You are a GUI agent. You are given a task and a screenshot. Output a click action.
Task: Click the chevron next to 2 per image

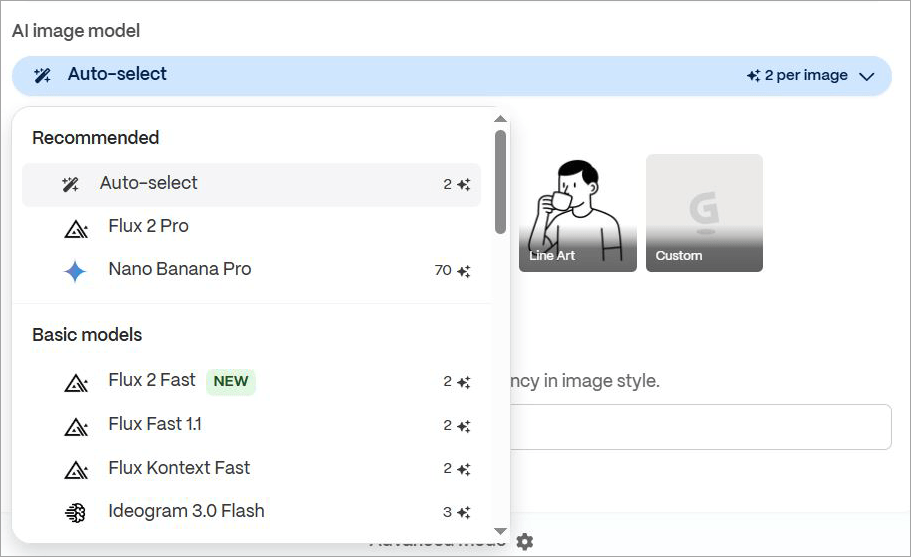pos(866,76)
